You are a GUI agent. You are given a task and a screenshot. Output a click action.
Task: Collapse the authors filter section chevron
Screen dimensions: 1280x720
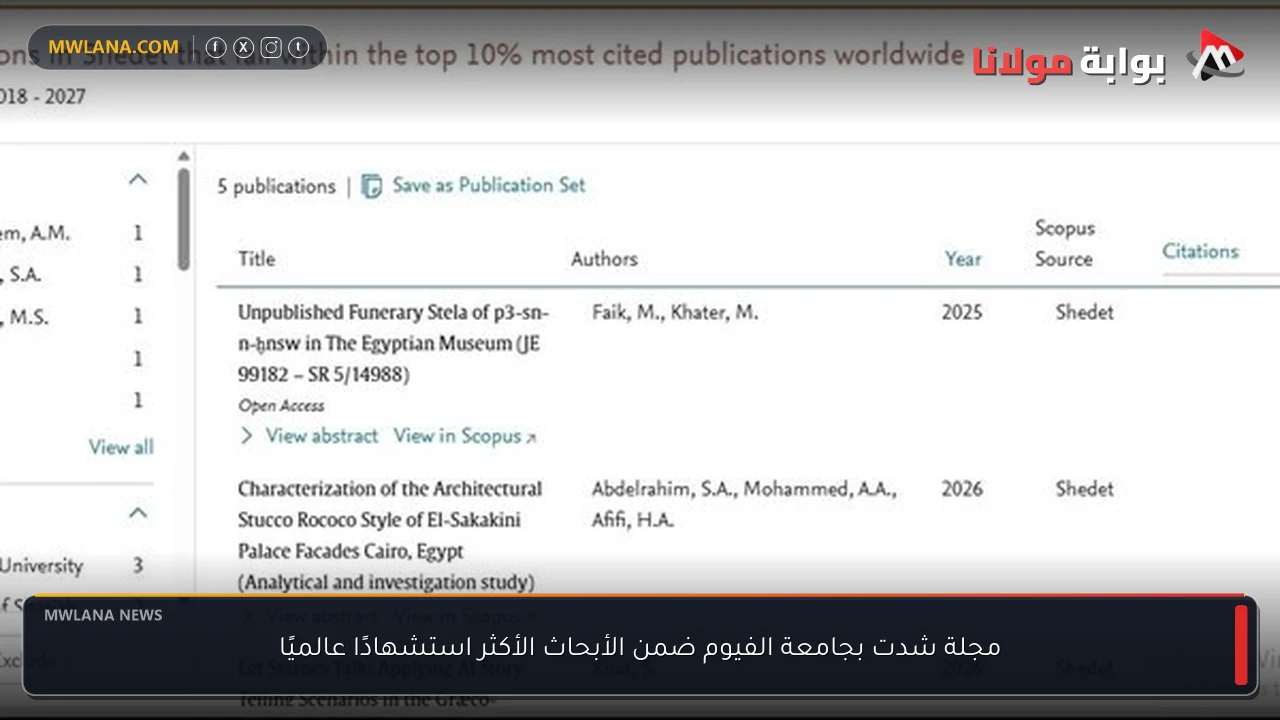pos(138,180)
